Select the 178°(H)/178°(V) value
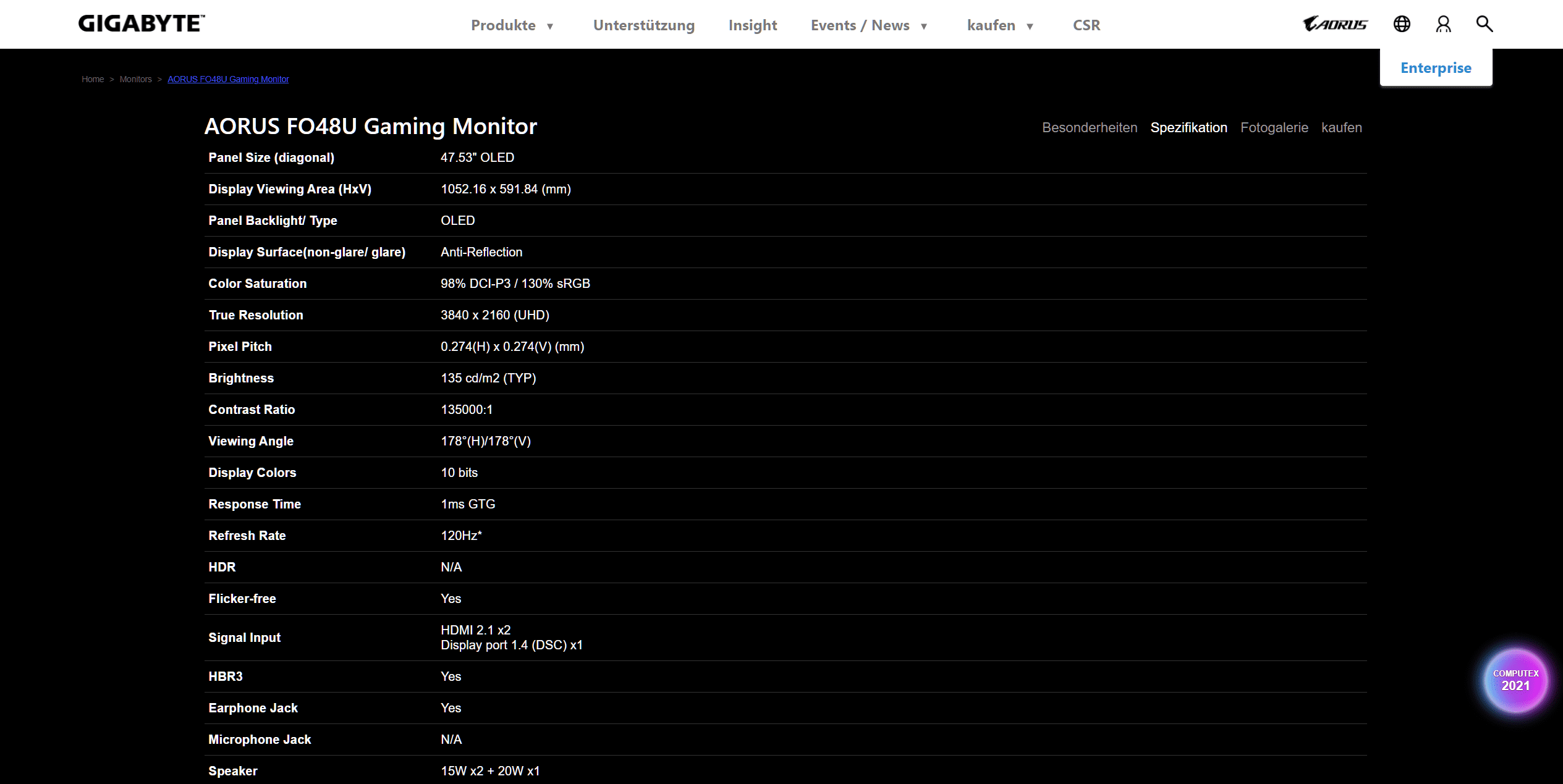1563x784 pixels. [x=486, y=441]
